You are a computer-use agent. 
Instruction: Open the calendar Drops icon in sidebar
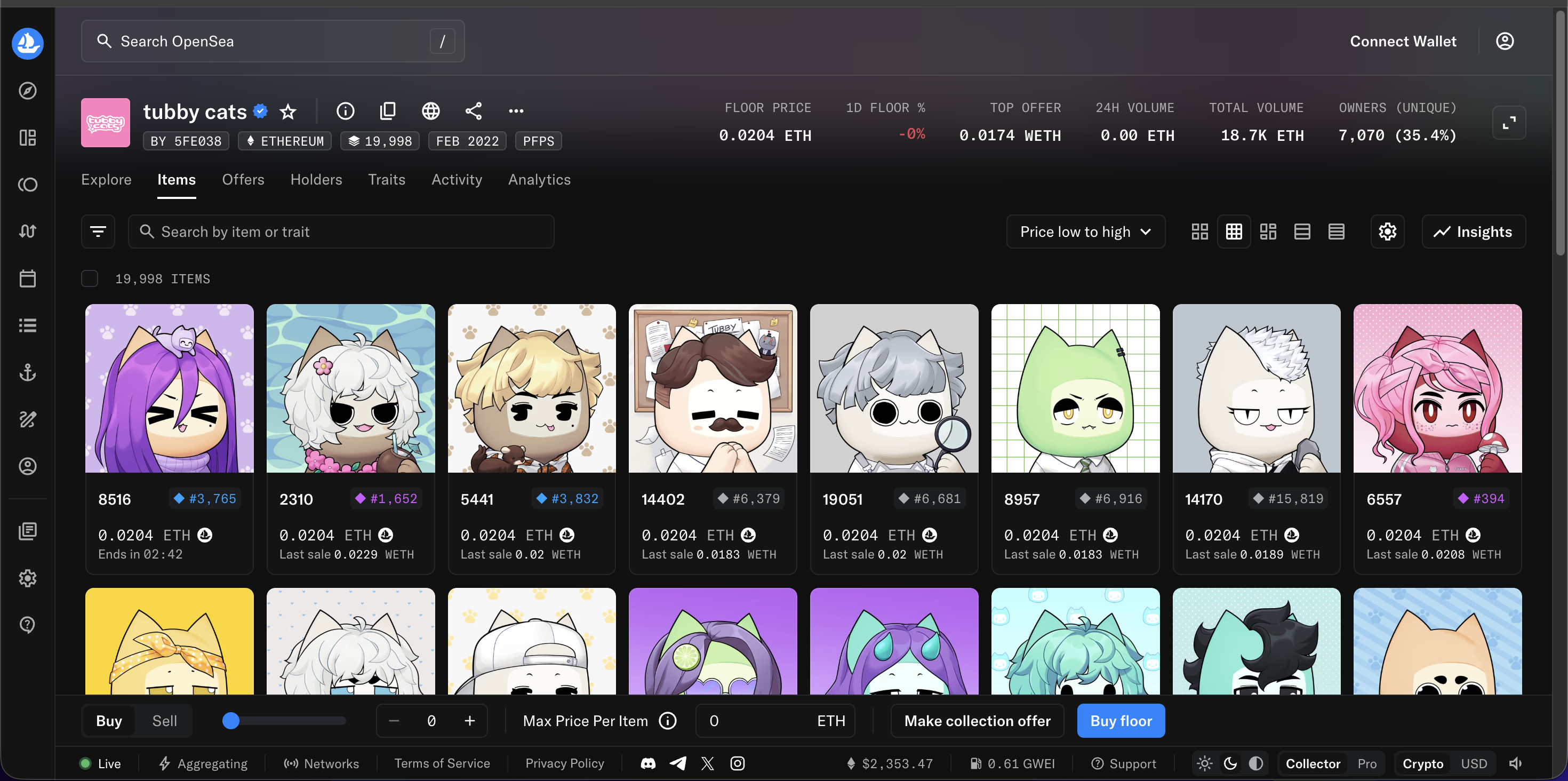click(x=27, y=279)
